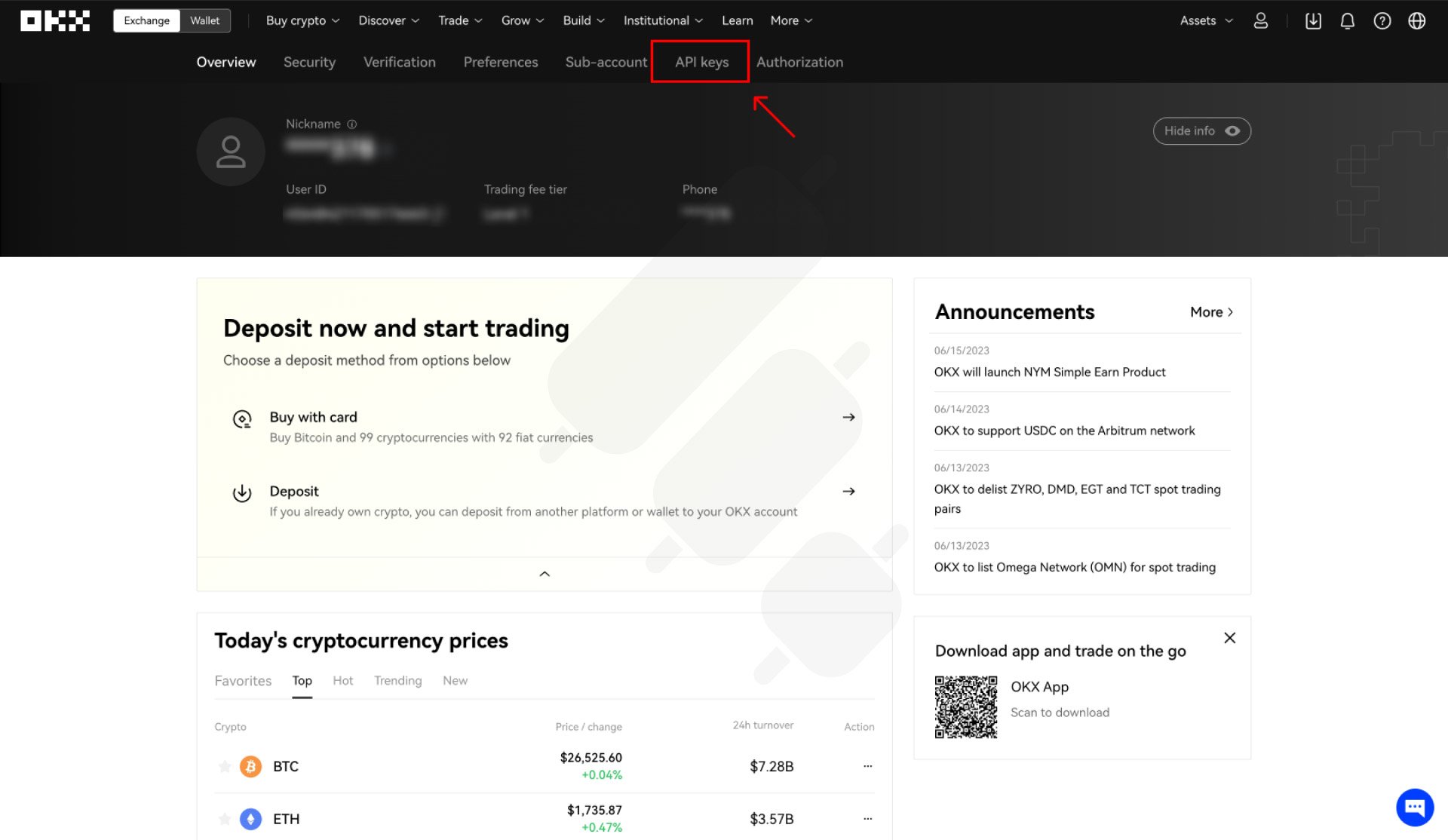
Task: Select the Top cryptocurrency tab
Action: pyautogui.click(x=302, y=680)
